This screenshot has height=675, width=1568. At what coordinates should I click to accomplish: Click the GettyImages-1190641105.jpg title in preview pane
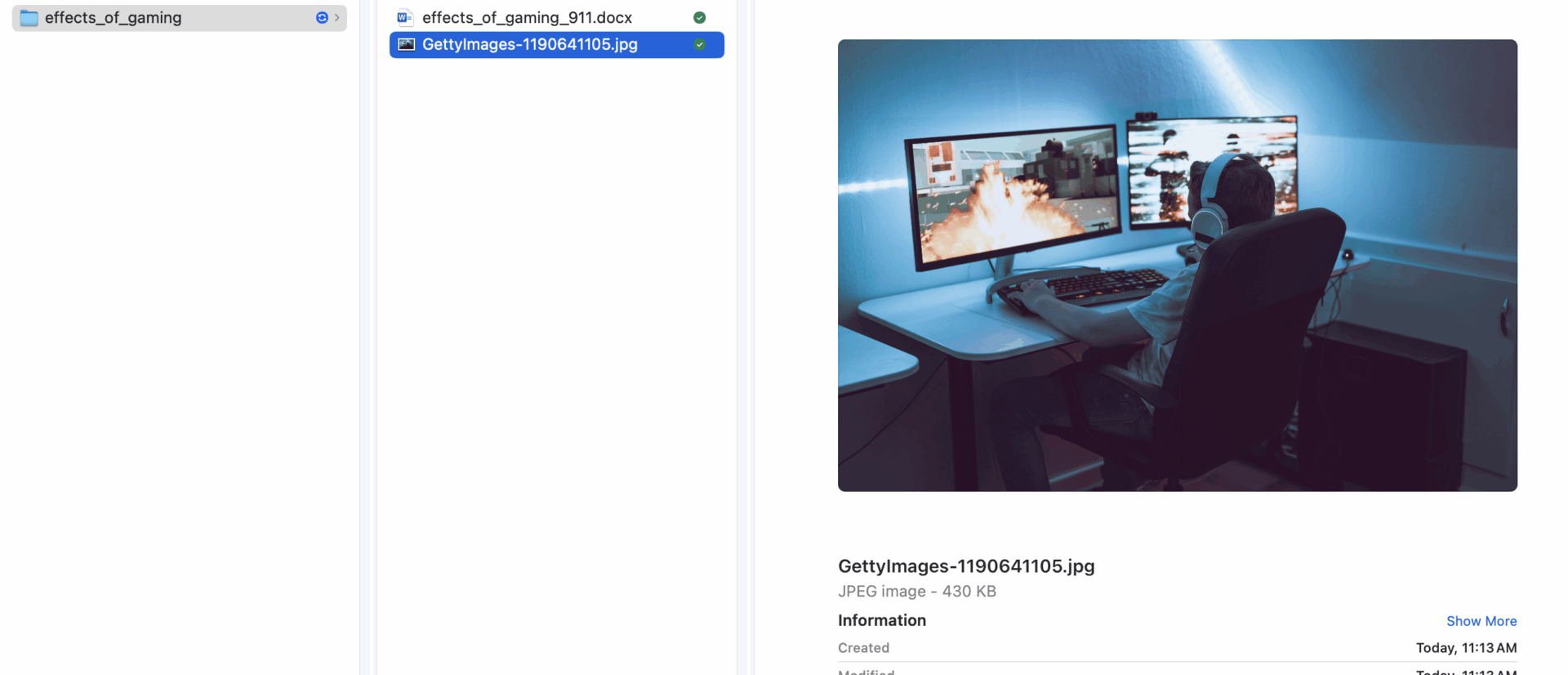(x=965, y=565)
